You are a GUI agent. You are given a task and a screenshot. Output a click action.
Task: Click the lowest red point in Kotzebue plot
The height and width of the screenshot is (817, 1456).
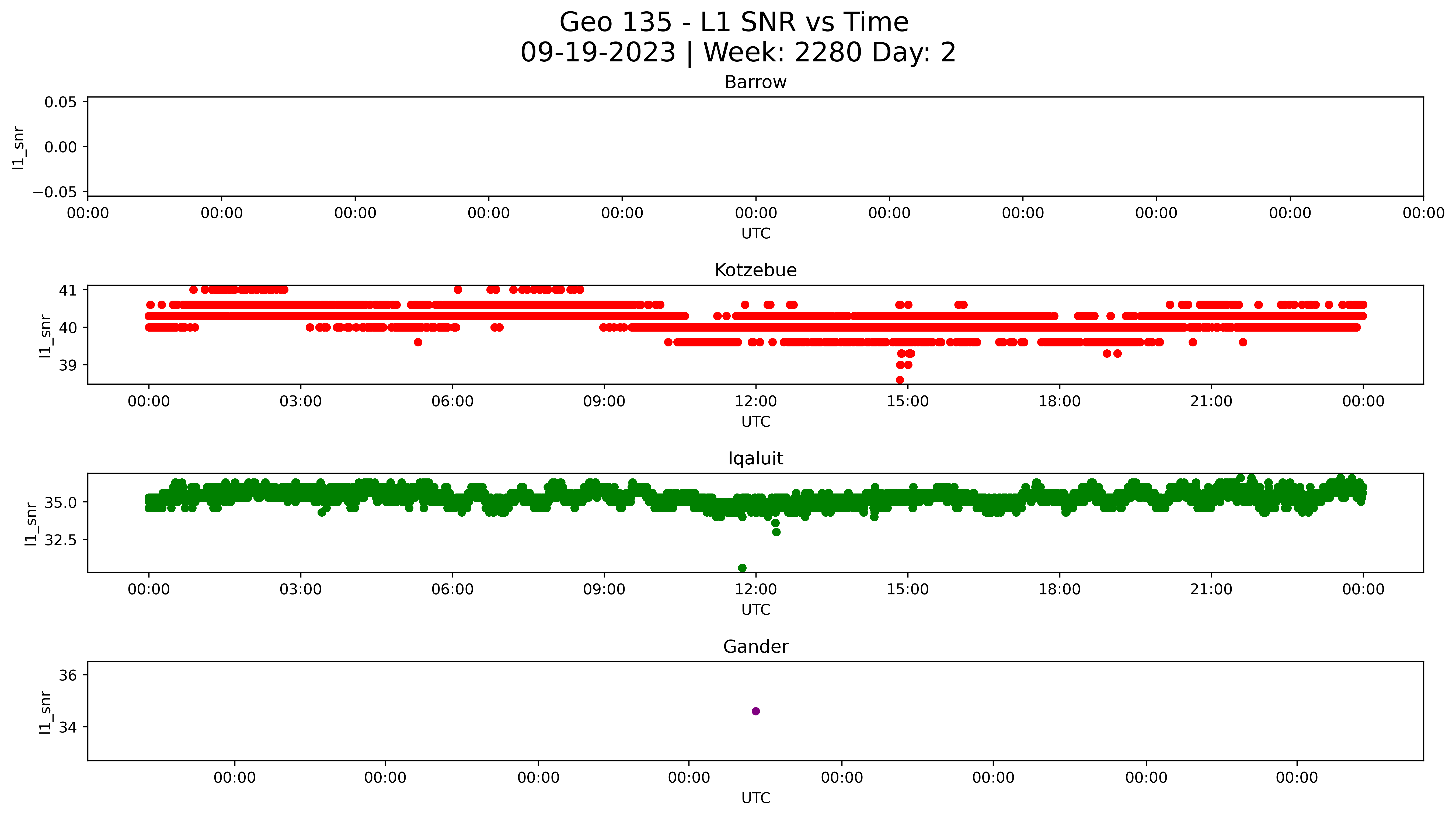click(900, 380)
